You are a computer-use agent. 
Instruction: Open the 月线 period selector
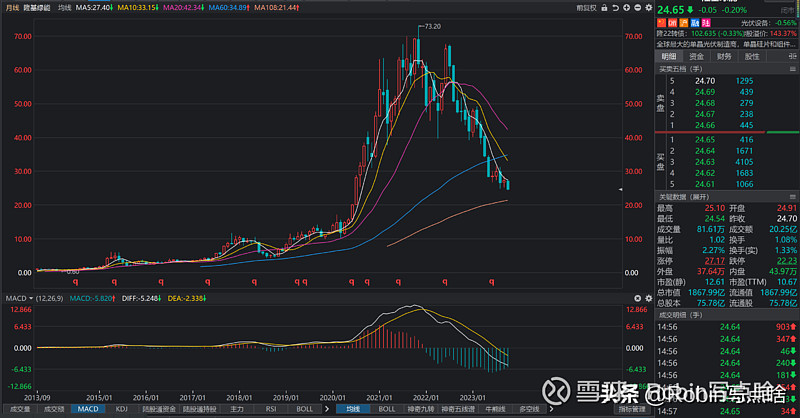pyautogui.click(x=12, y=8)
